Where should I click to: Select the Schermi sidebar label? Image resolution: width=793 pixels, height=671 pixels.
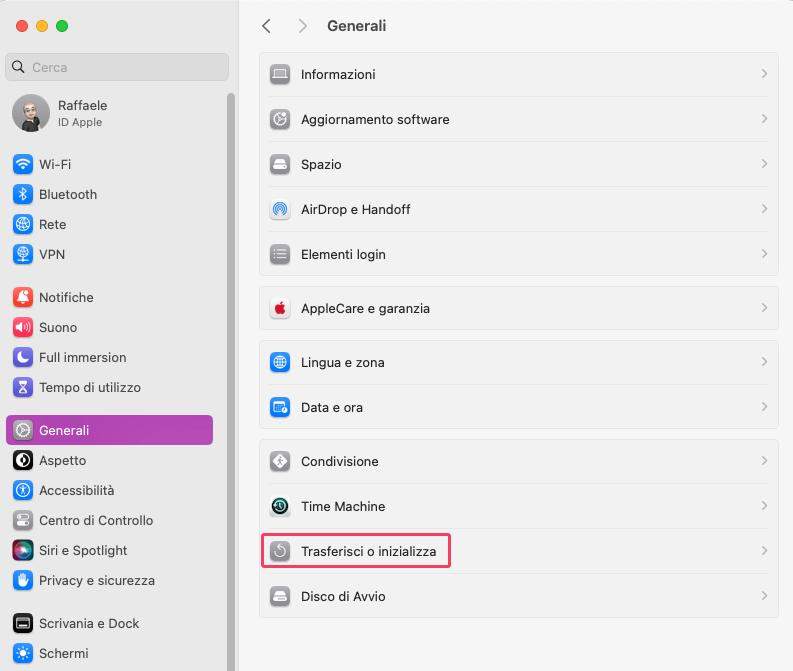[x=64, y=653]
